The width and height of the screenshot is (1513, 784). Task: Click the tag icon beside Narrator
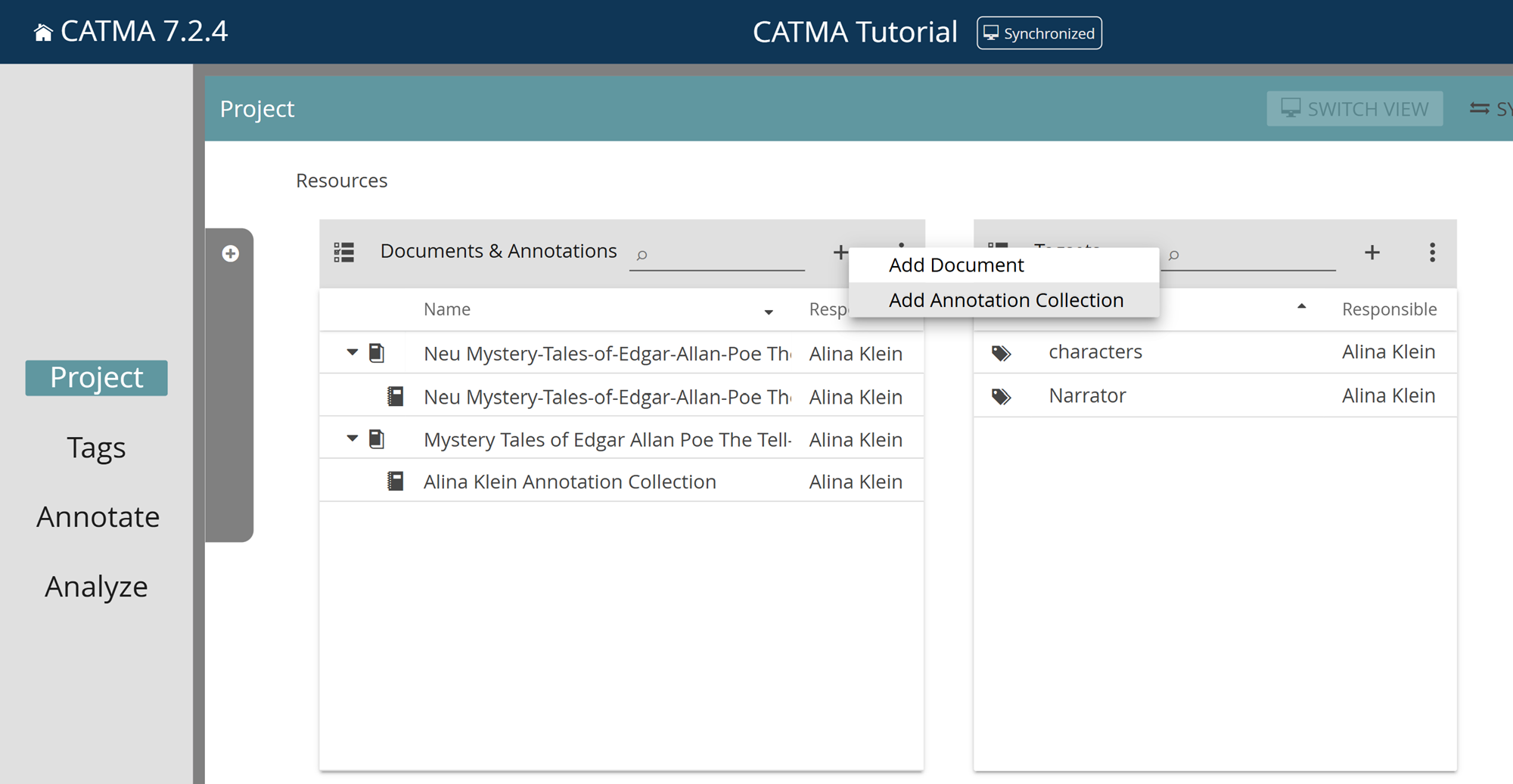(1001, 395)
